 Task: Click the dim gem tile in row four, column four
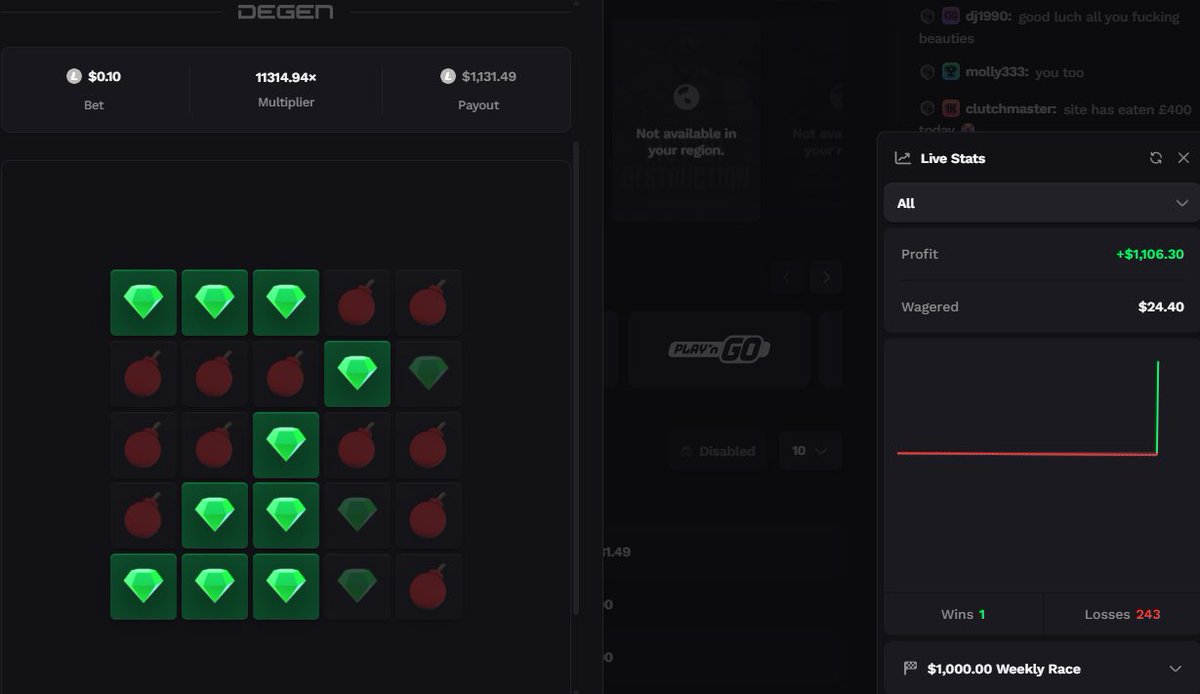tap(357, 516)
